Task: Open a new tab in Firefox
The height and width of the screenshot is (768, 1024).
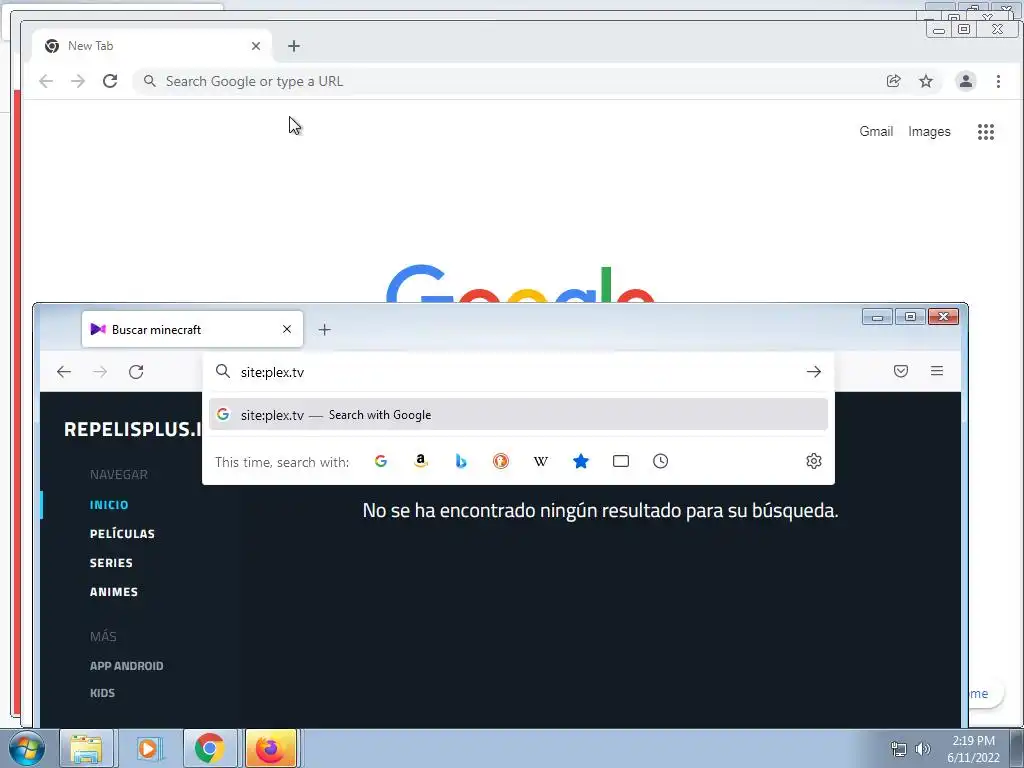Action: point(325,330)
